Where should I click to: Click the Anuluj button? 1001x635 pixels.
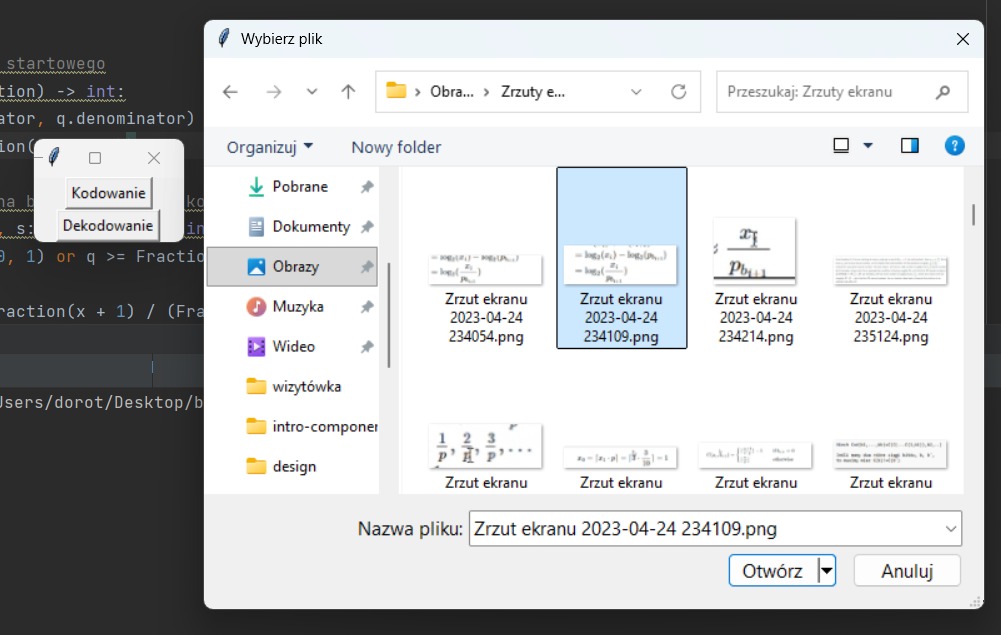[x=907, y=571]
